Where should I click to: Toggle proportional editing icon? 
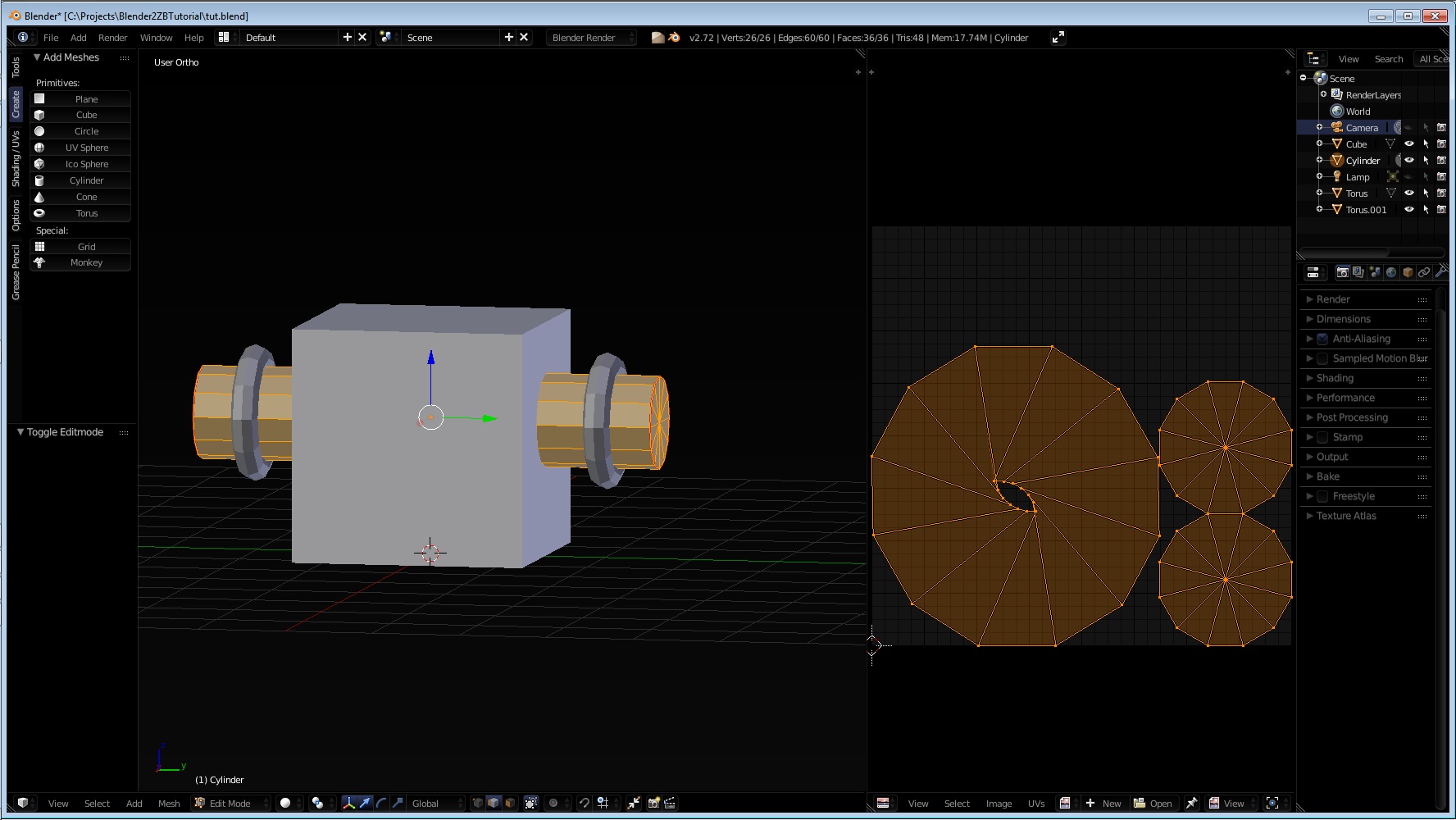click(x=553, y=804)
